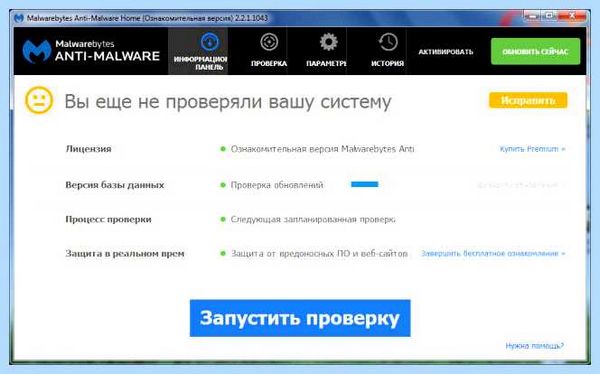Click Ознакомительная версия Malwarebytes text

[x=322, y=149]
